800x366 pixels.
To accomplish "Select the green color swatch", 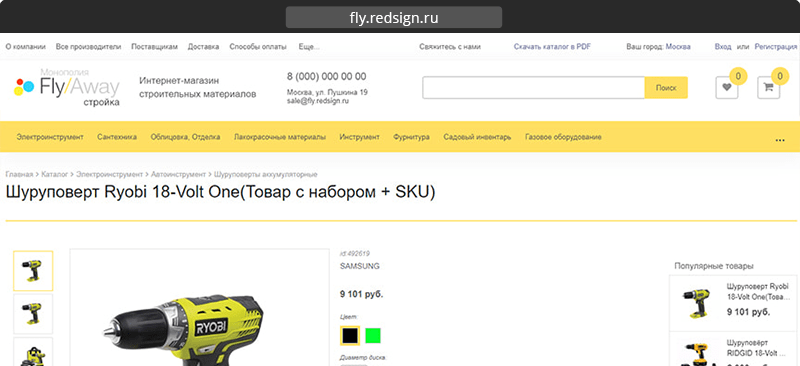I will 373,335.
